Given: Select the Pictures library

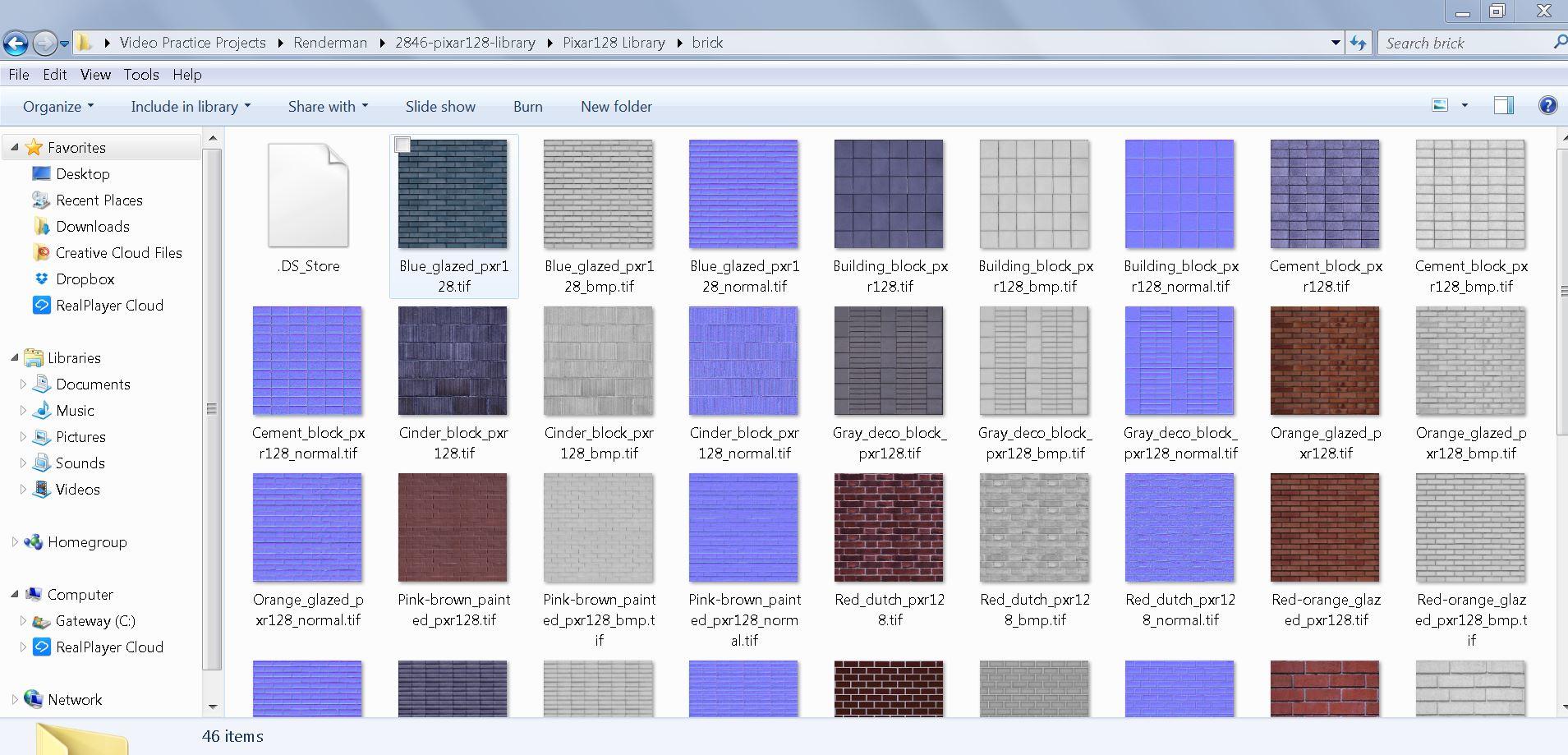Looking at the screenshot, I should tap(80, 437).
